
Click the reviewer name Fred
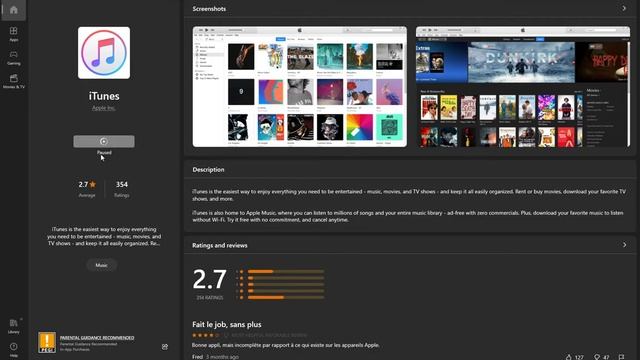click(198, 357)
